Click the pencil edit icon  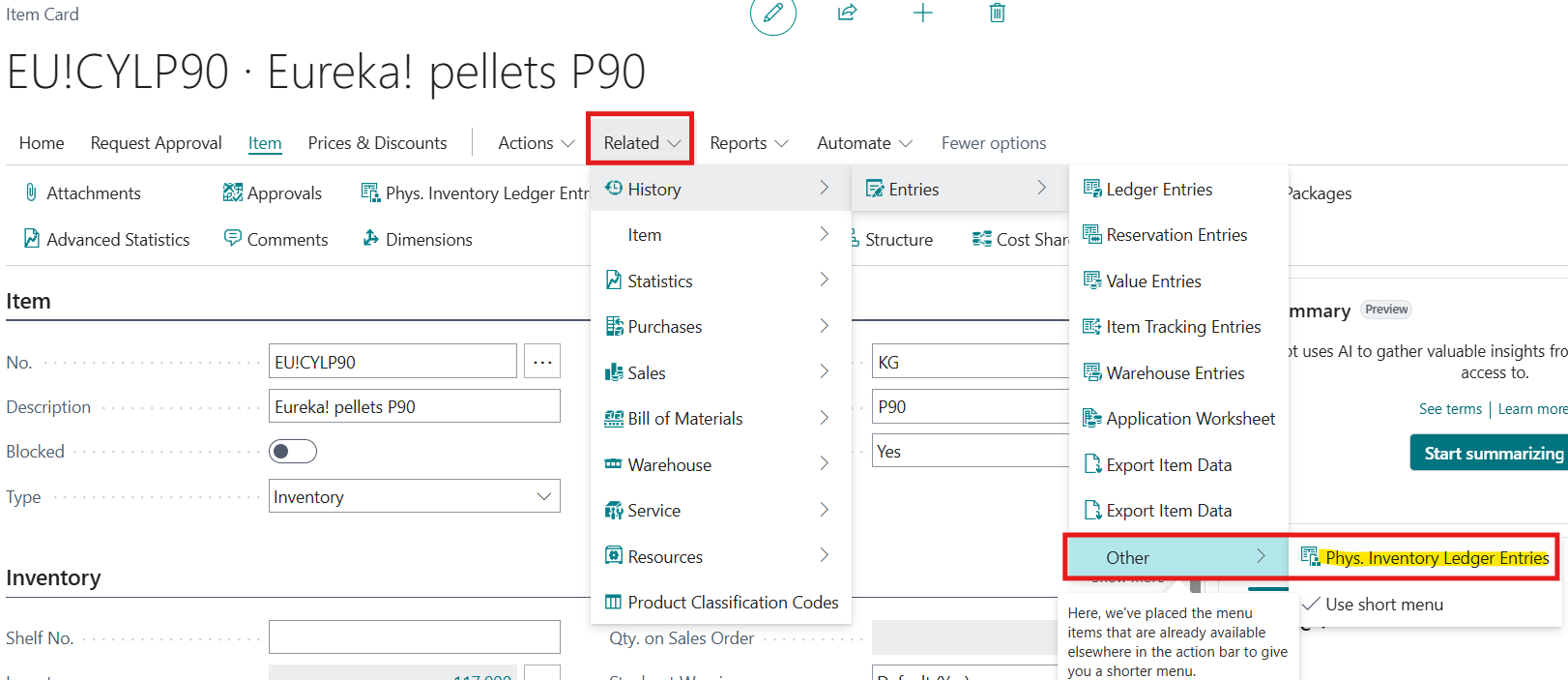772,13
